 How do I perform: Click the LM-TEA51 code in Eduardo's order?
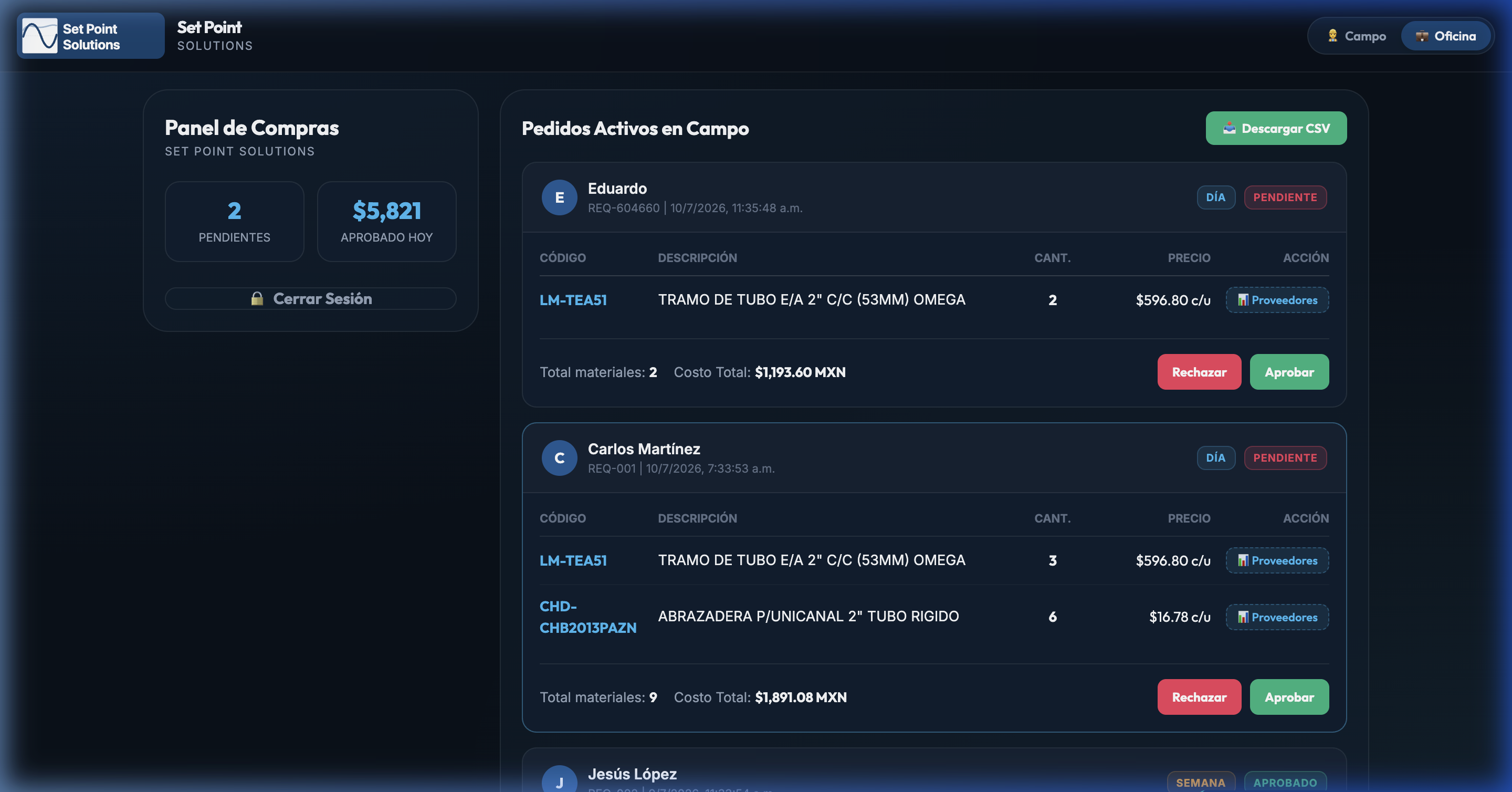tap(573, 300)
